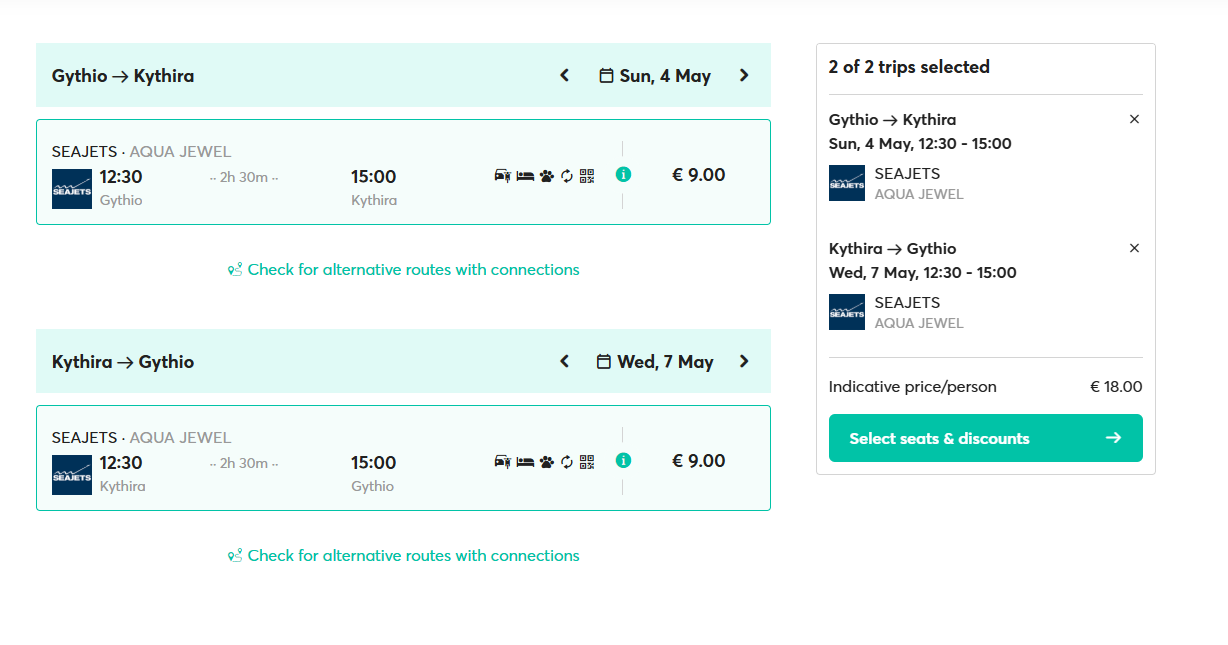Image resolution: width=1228 pixels, height=645 pixels.
Task: Go to next day after Sun, 4 May
Action: (x=744, y=75)
